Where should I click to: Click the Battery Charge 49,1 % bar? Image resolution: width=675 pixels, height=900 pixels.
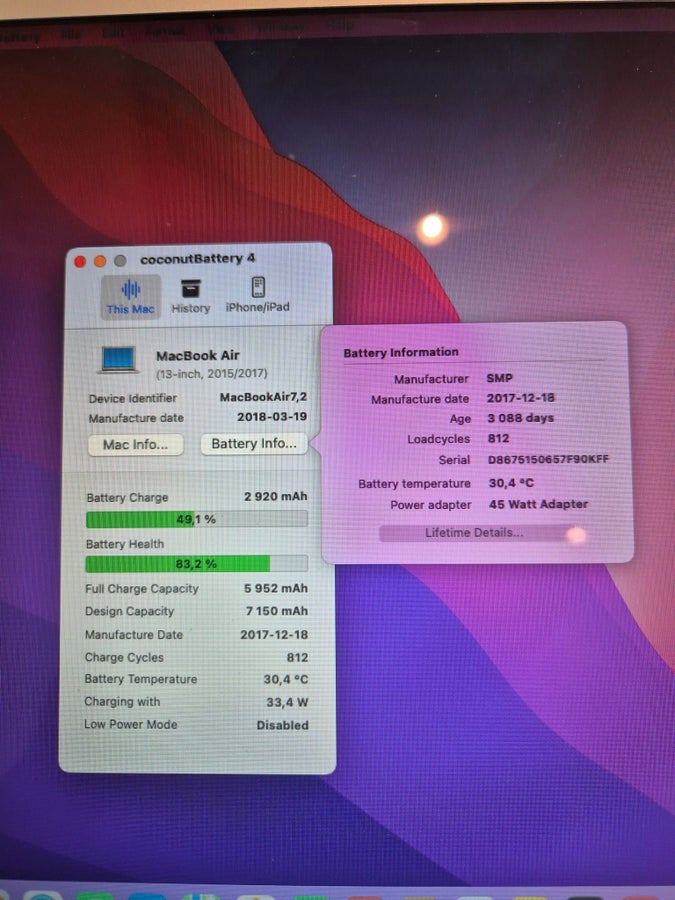click(196, 519)
